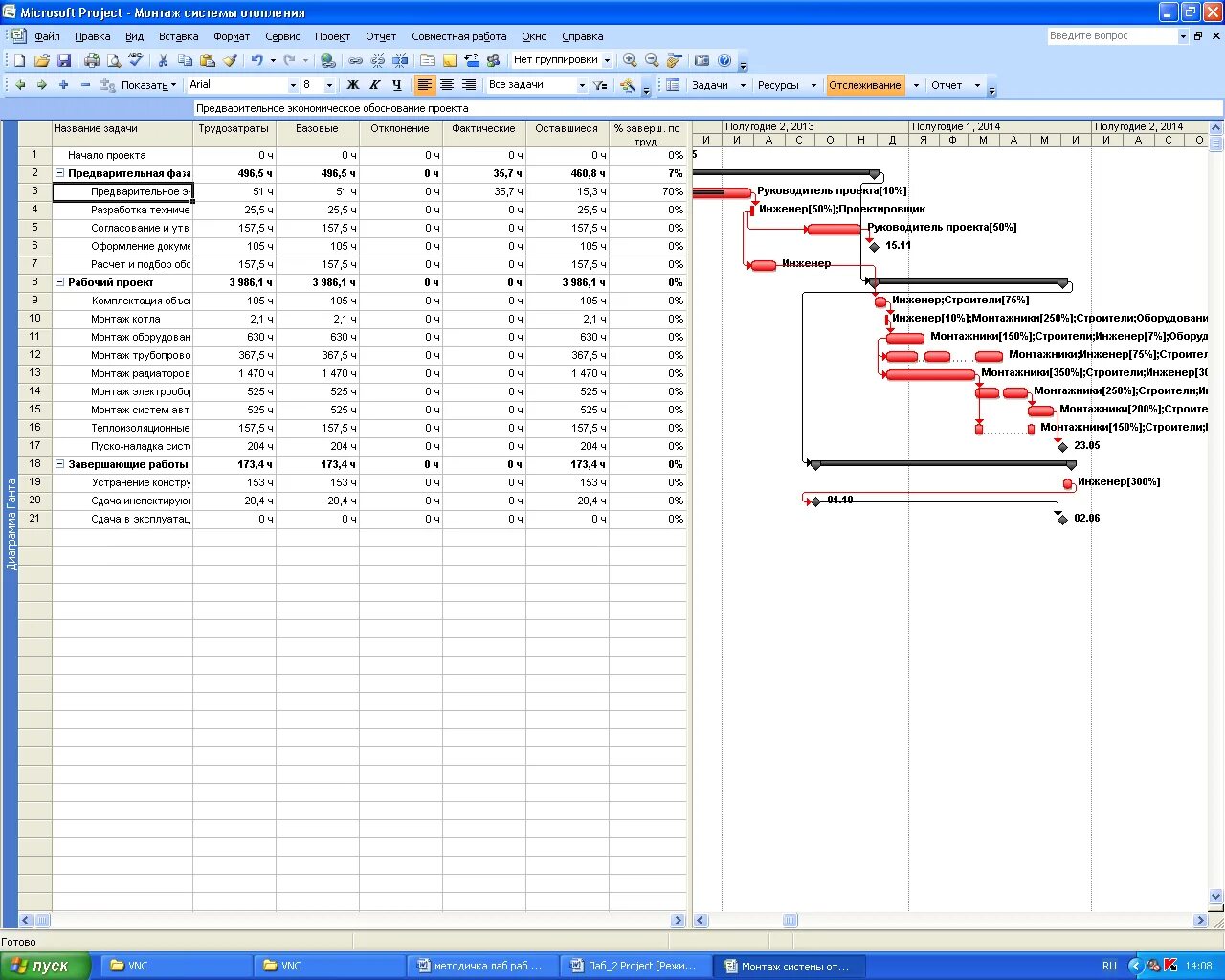Unlink tasks broken chain icon
Viewport: 1225px width, 980px height.
[377, 60]
